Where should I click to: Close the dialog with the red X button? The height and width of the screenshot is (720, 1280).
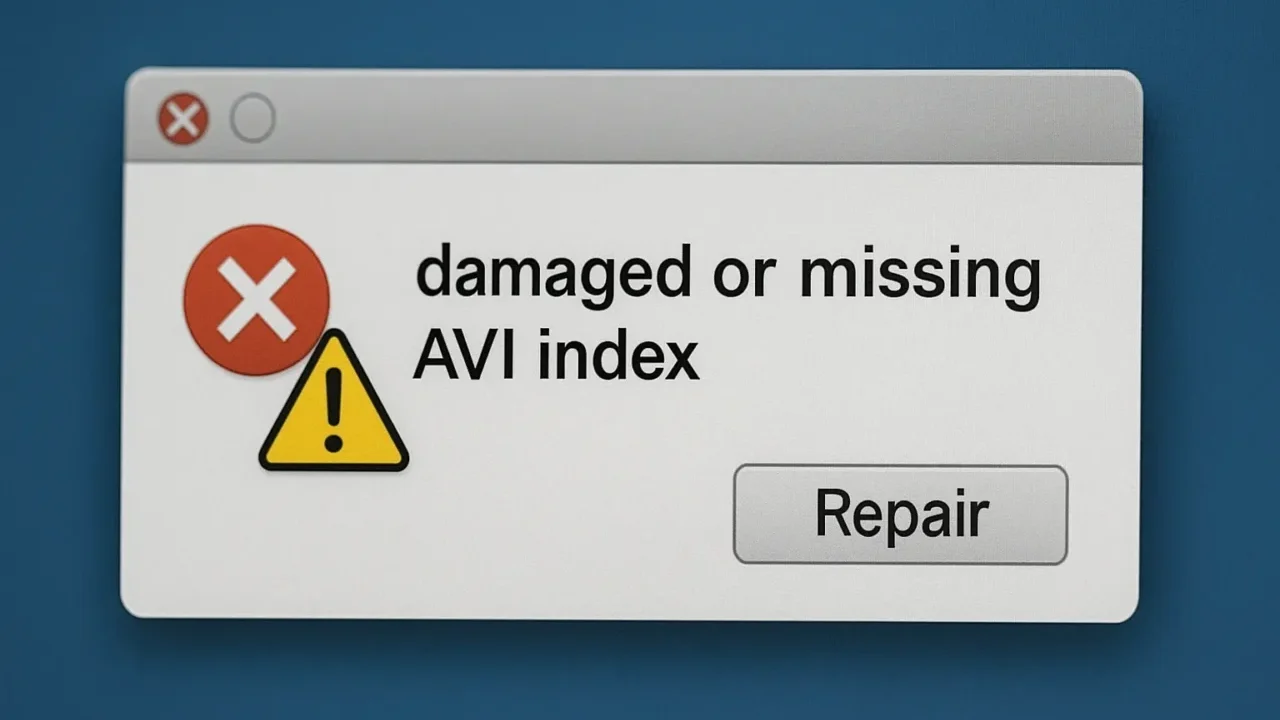pyautogui.click(x=183, y=119)
